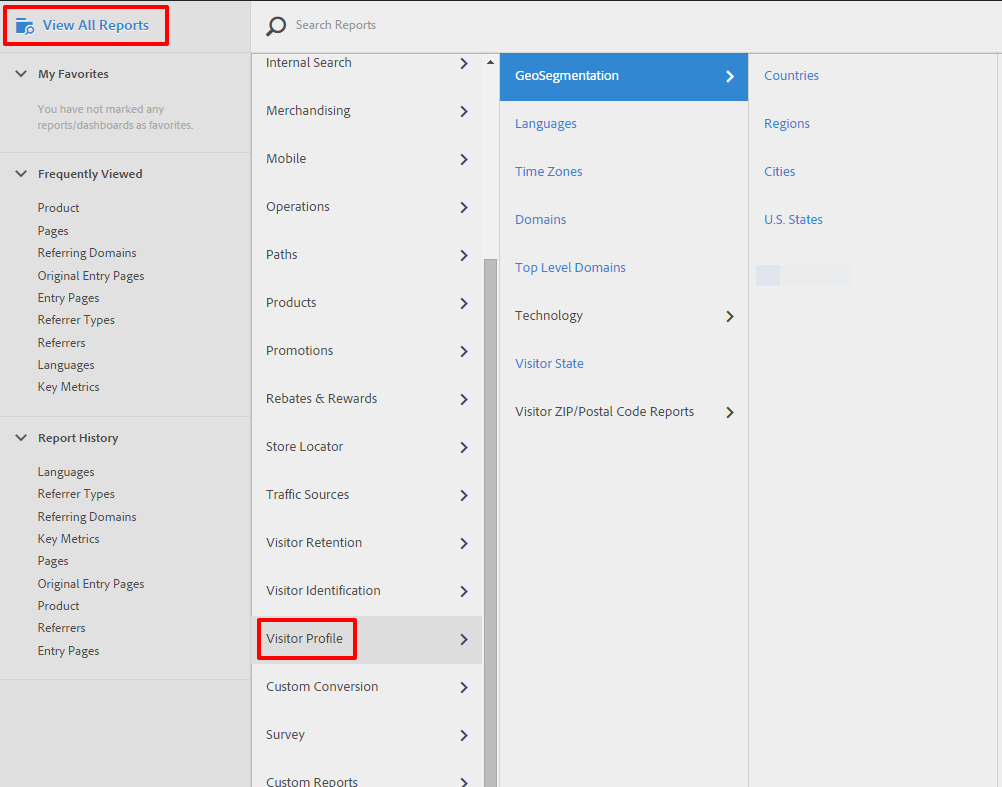1002x787 pixels.
Task: Open Pages in Report History
Action: pyautogui.click(x=52, y=561)
